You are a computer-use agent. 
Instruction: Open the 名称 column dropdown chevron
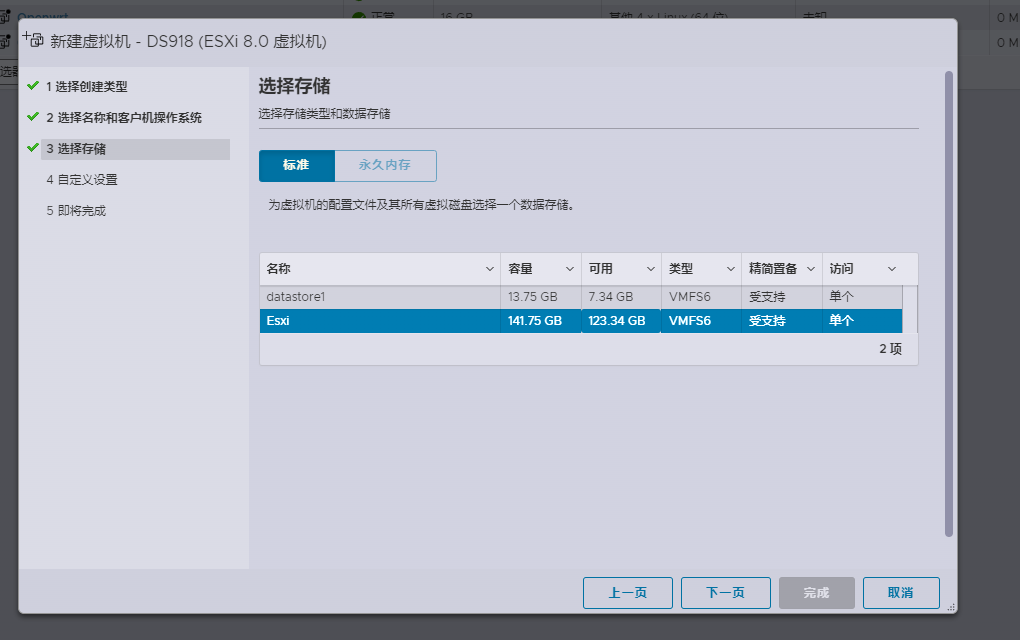click(490, 269)
